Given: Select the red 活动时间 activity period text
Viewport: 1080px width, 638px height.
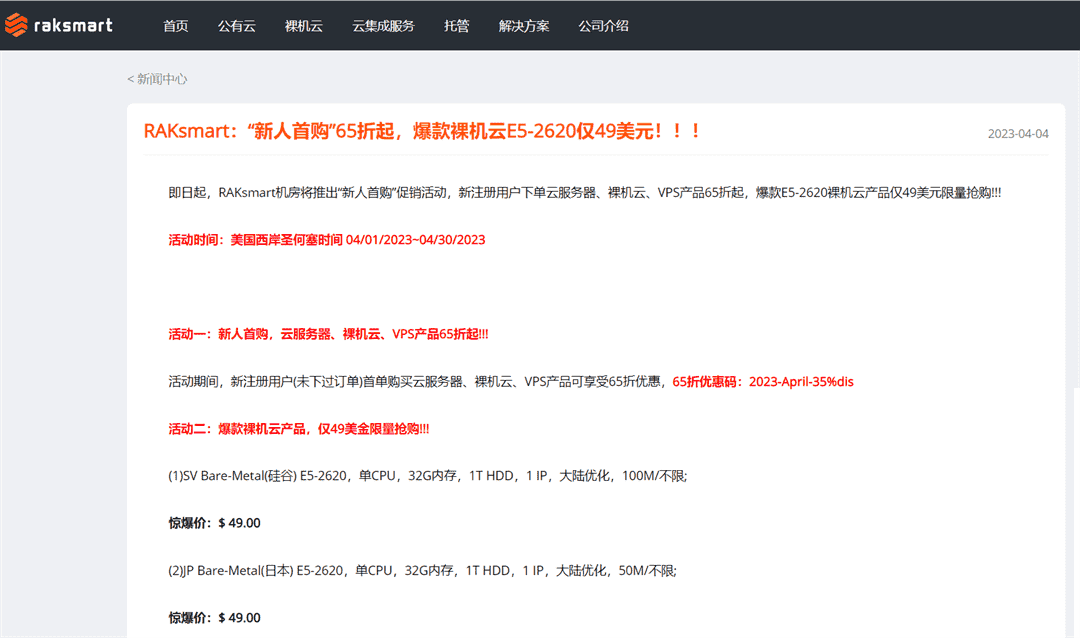Looking at the screenshot, I should 326,239.
